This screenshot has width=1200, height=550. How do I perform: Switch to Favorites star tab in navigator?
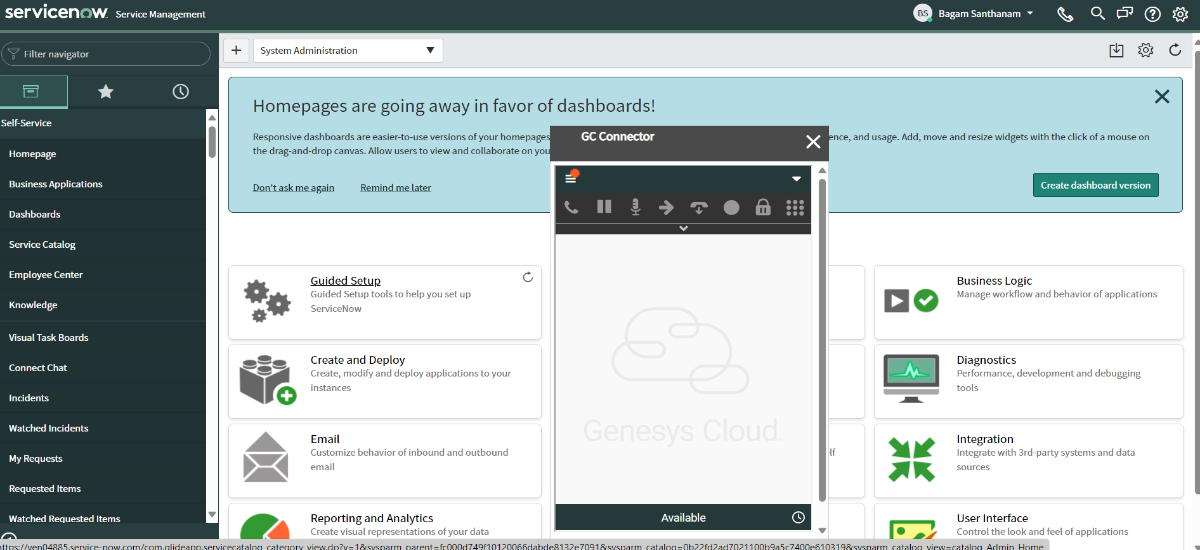click(105, 91)
